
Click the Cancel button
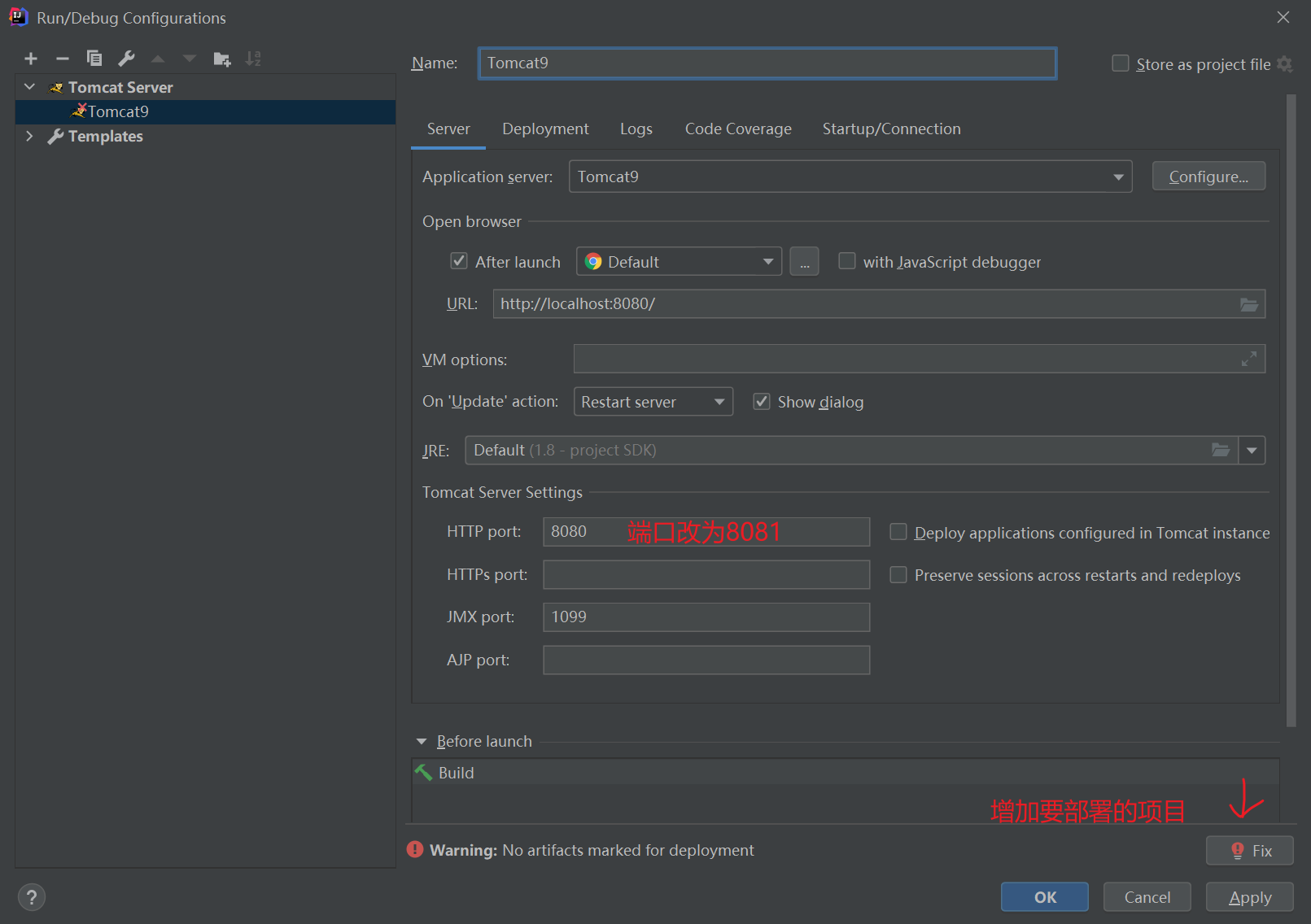click(1147, 897)
